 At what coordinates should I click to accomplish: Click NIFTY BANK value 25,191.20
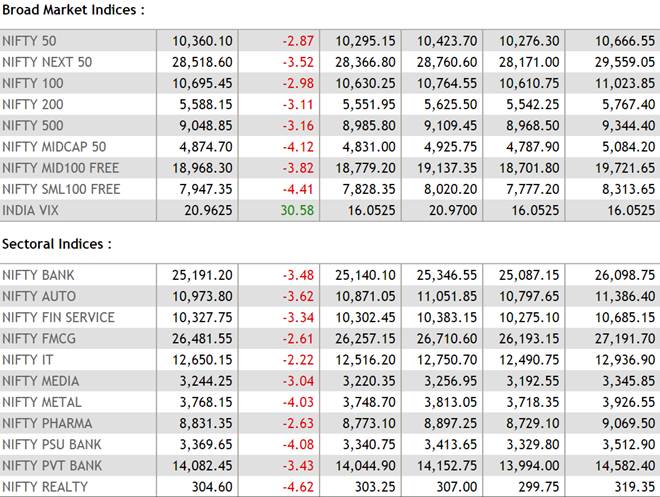coord(202,275)
